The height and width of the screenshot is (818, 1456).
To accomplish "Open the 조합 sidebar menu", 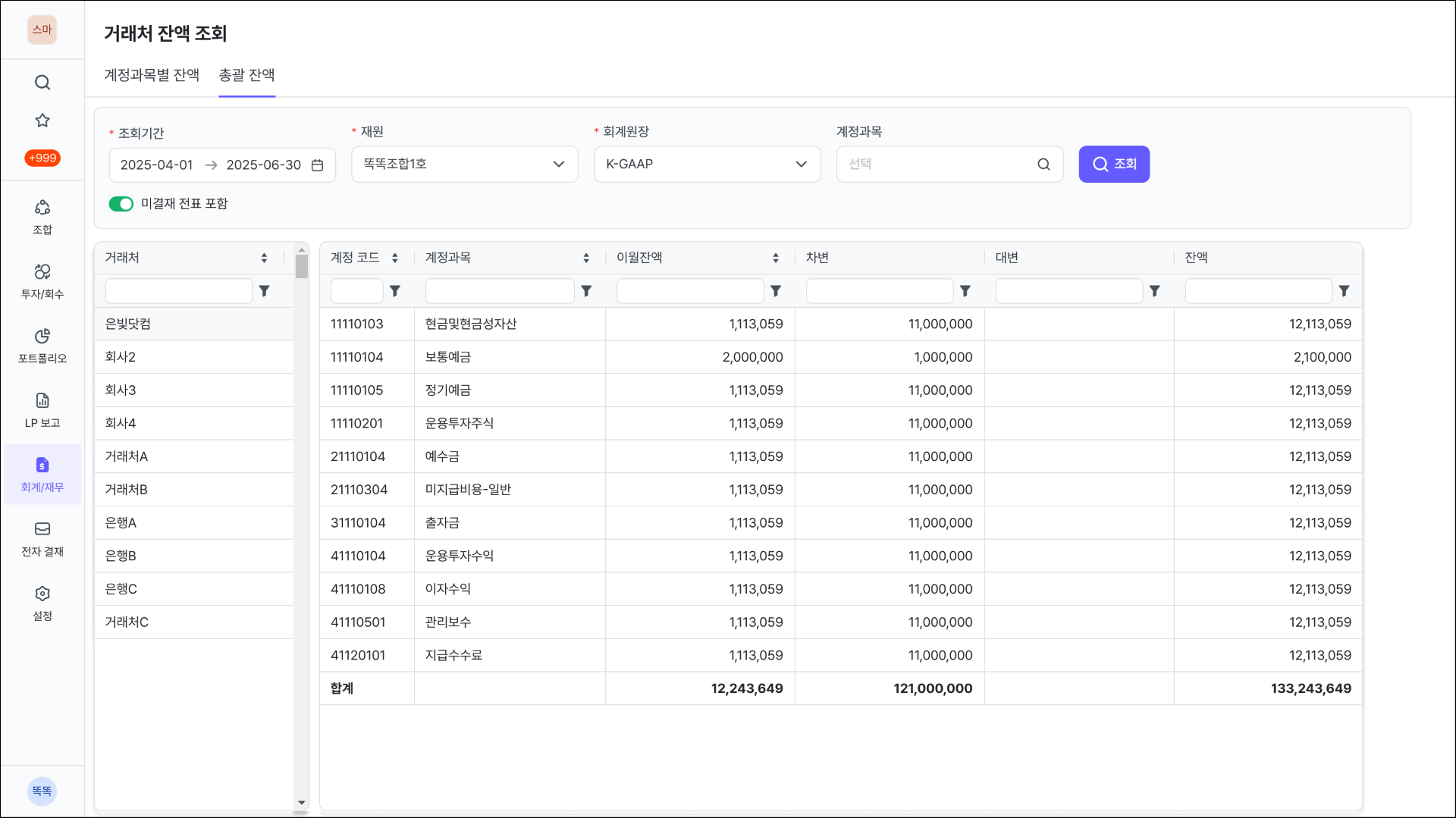I will pyautogui.click(x=42, y=216).
